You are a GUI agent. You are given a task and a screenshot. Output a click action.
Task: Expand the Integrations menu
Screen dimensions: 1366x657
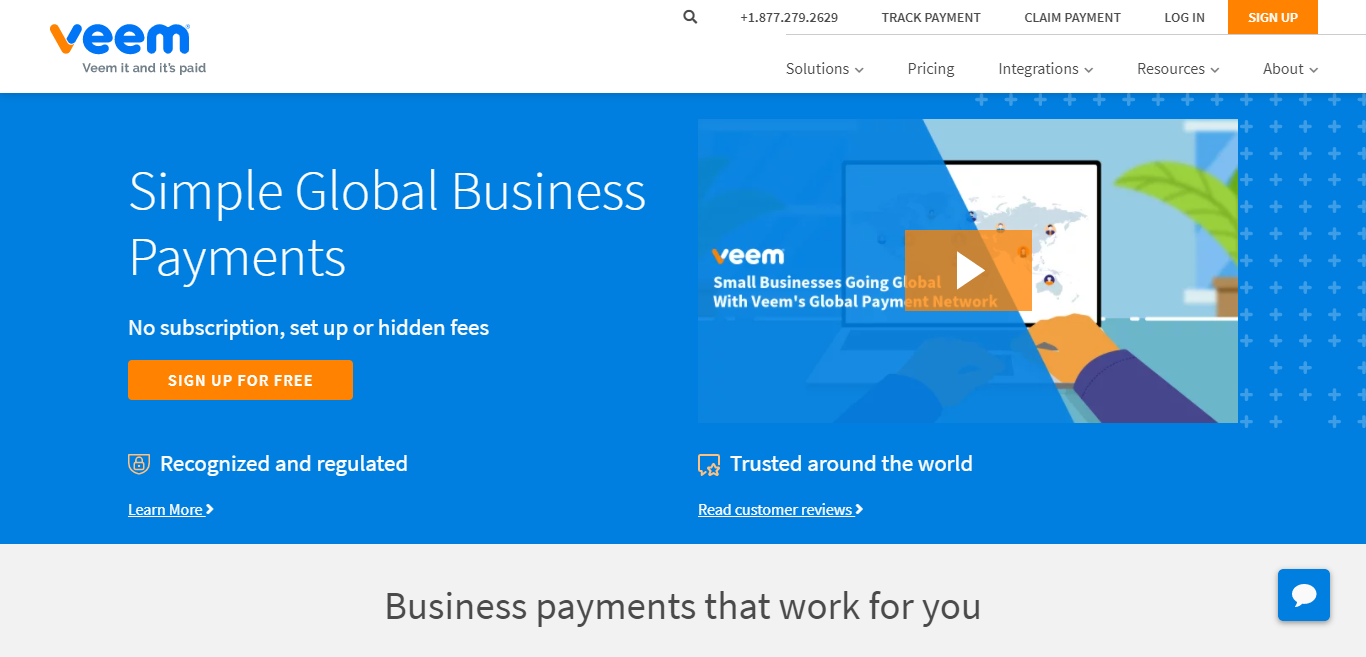1046,69
